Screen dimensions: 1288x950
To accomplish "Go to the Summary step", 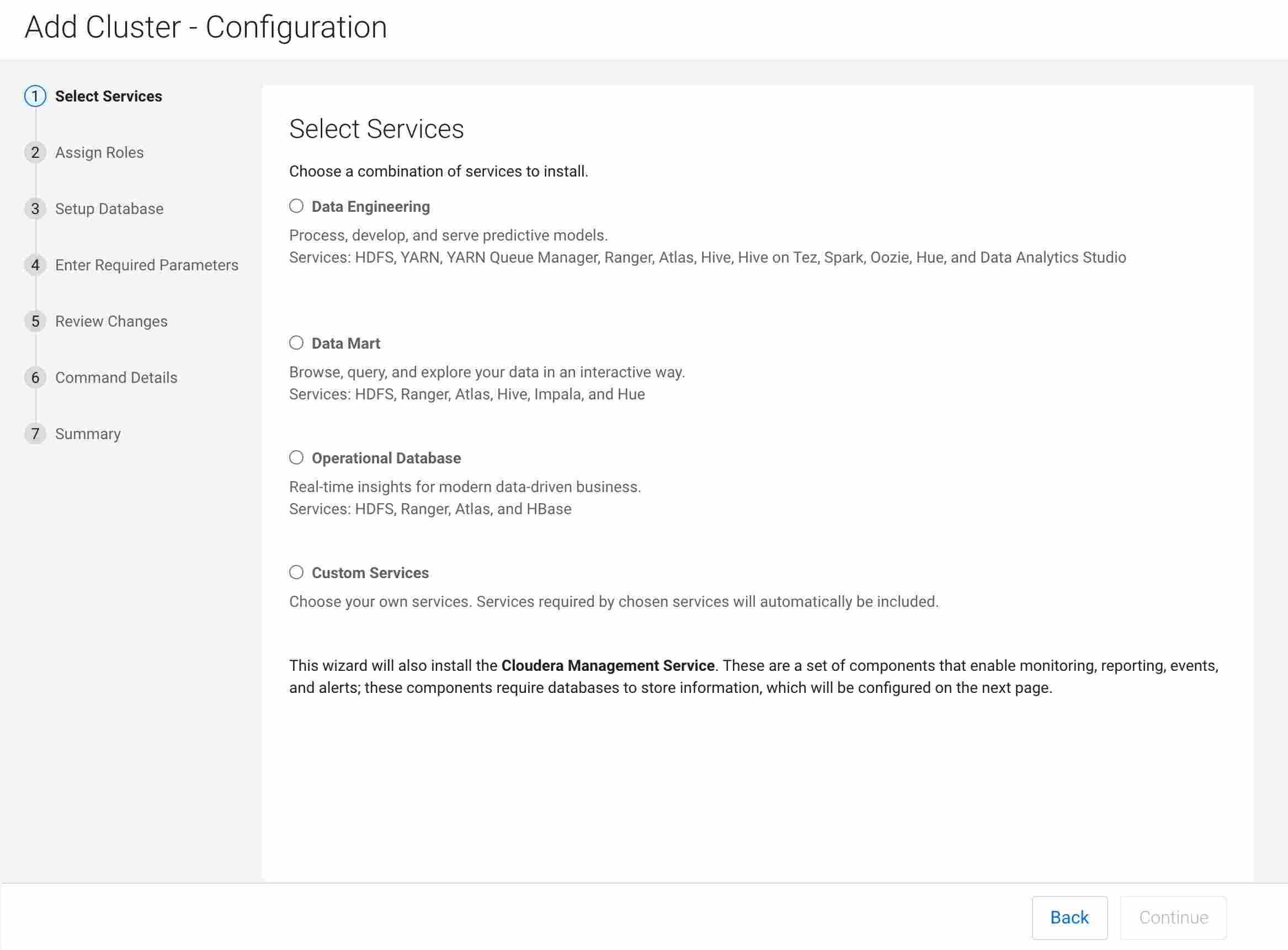I will pos(88,434).
